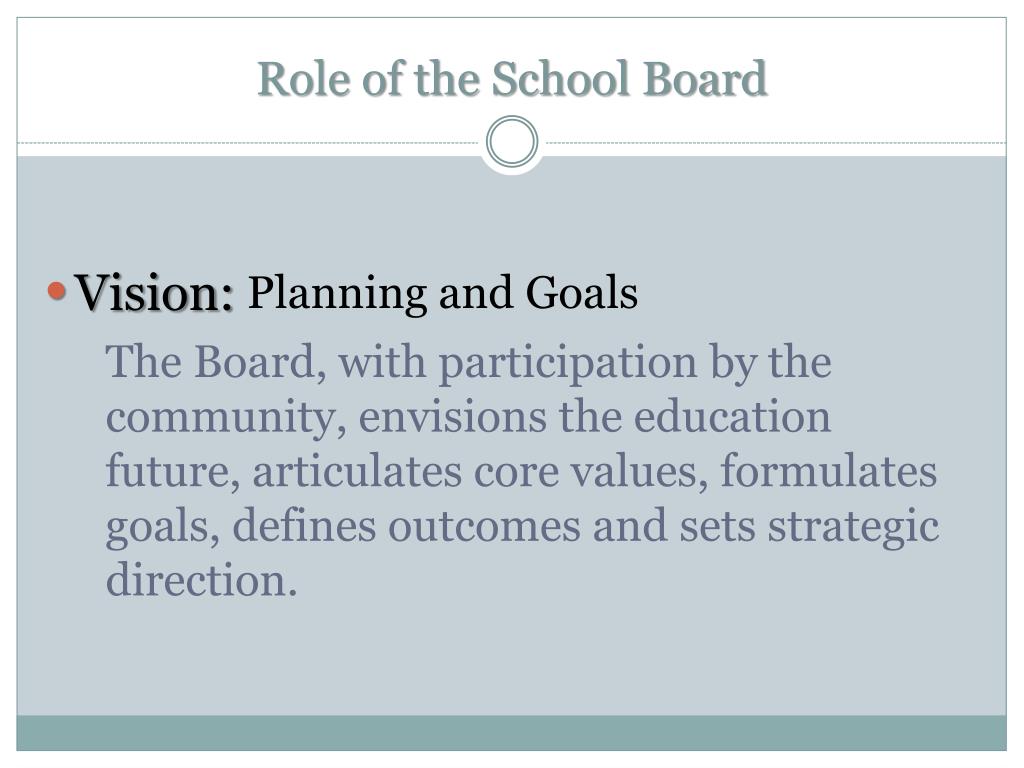Select the slide title Role of the School Board

[x=512, y=78]
